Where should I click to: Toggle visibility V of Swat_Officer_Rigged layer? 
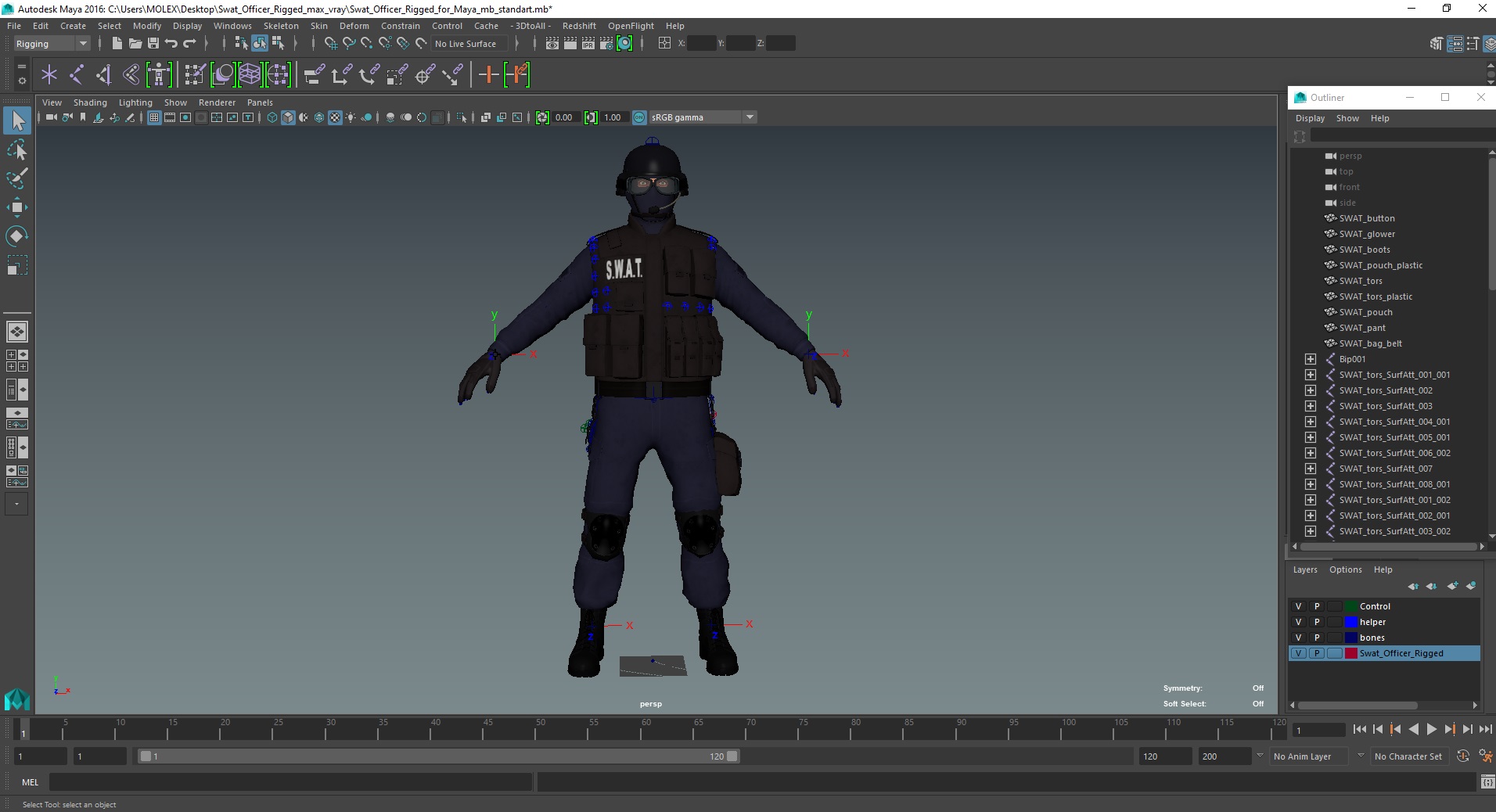point(1299,653)
